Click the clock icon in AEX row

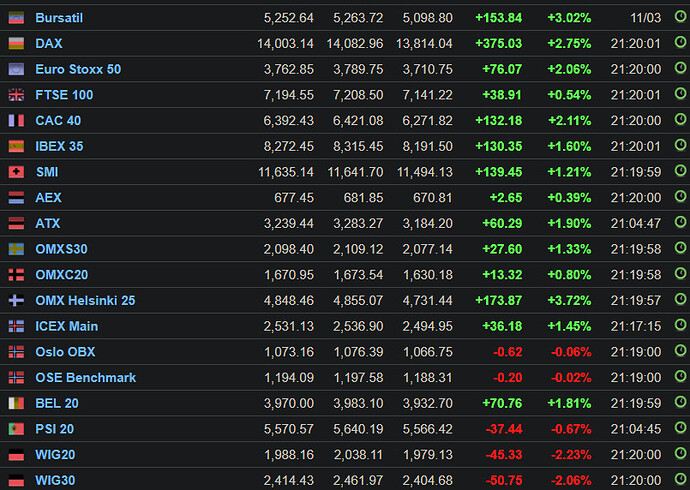(680, 197)
